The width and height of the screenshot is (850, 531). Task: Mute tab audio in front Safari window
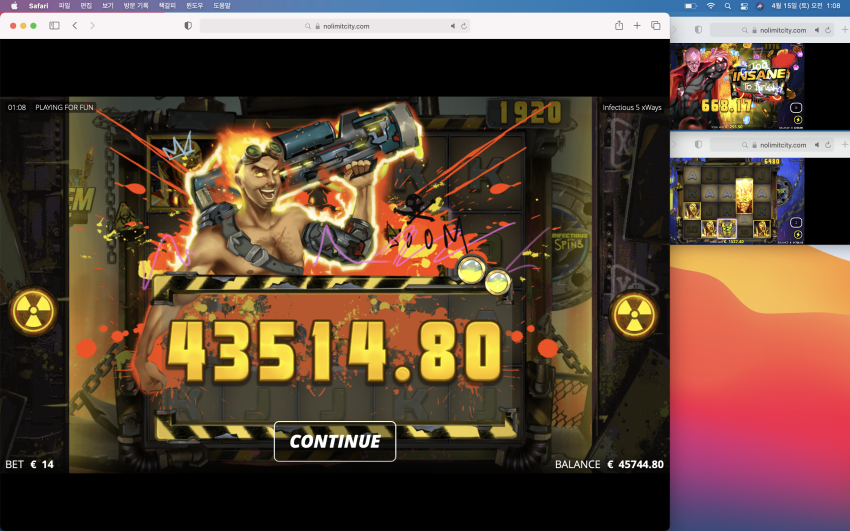tap(453, 26)
